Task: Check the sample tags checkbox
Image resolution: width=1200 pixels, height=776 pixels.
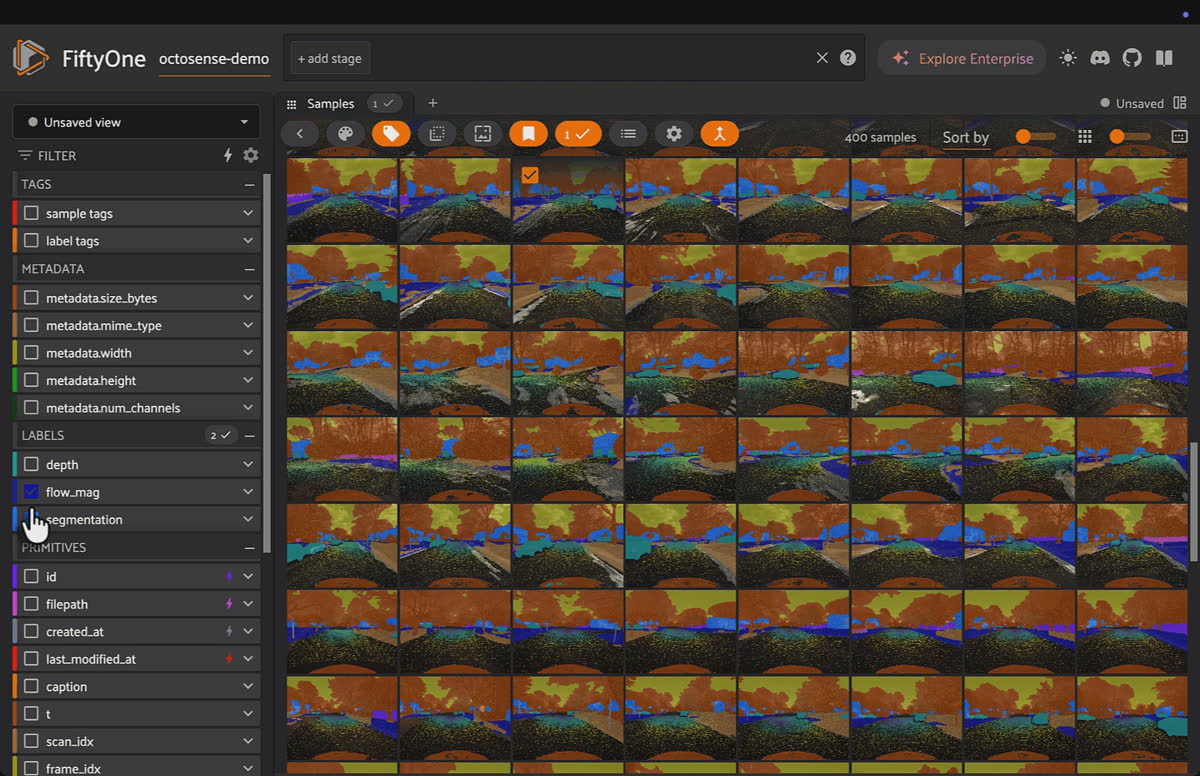Action: coord(31,213)
